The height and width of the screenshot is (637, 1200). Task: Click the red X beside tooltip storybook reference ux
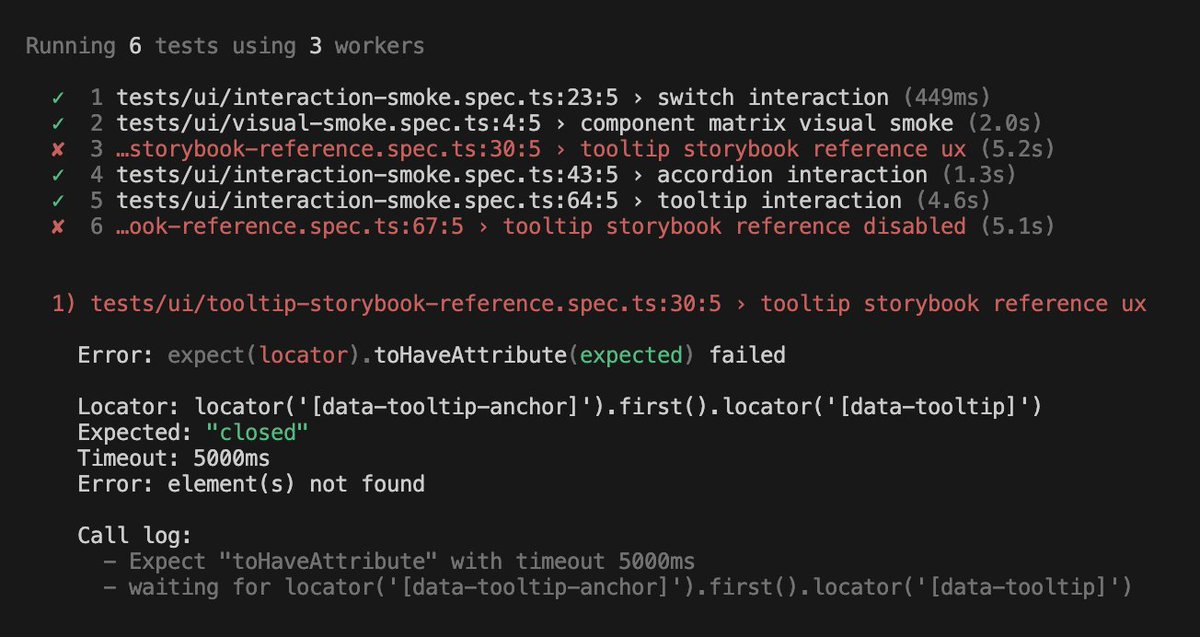58,149
